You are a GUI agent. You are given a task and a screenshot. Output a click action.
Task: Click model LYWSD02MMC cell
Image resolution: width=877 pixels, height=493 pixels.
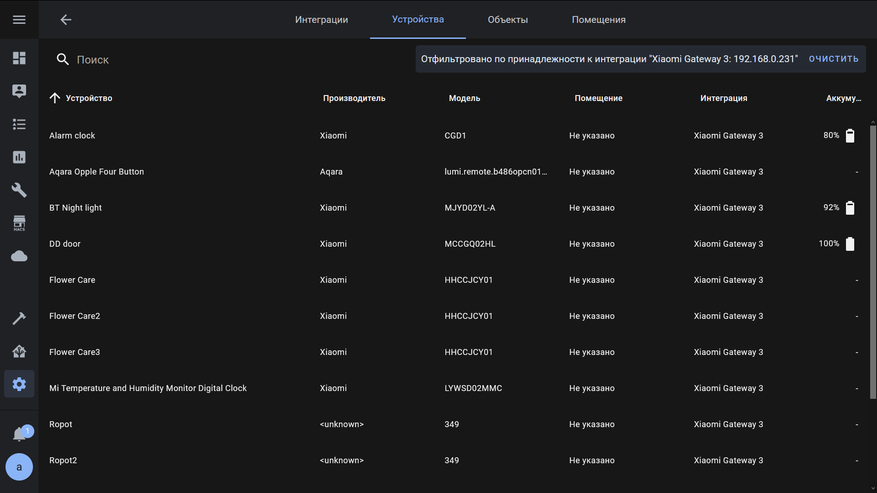click(473, 388)
